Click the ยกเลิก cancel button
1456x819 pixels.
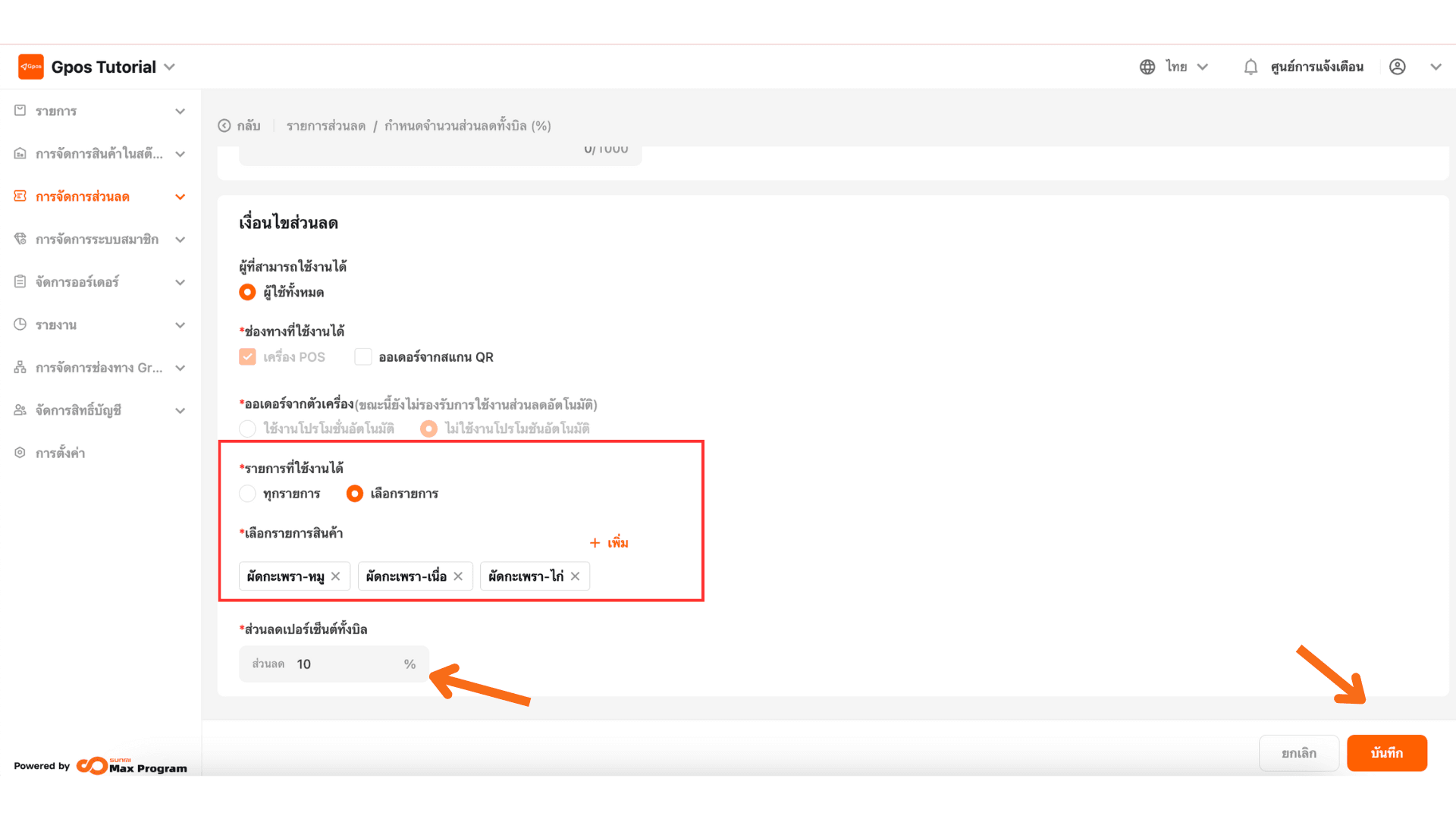tap(1298, 753)
